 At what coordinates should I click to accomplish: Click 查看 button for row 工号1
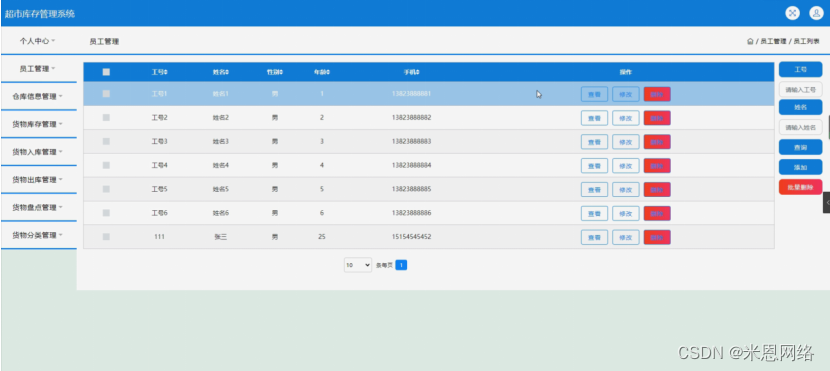594,94
